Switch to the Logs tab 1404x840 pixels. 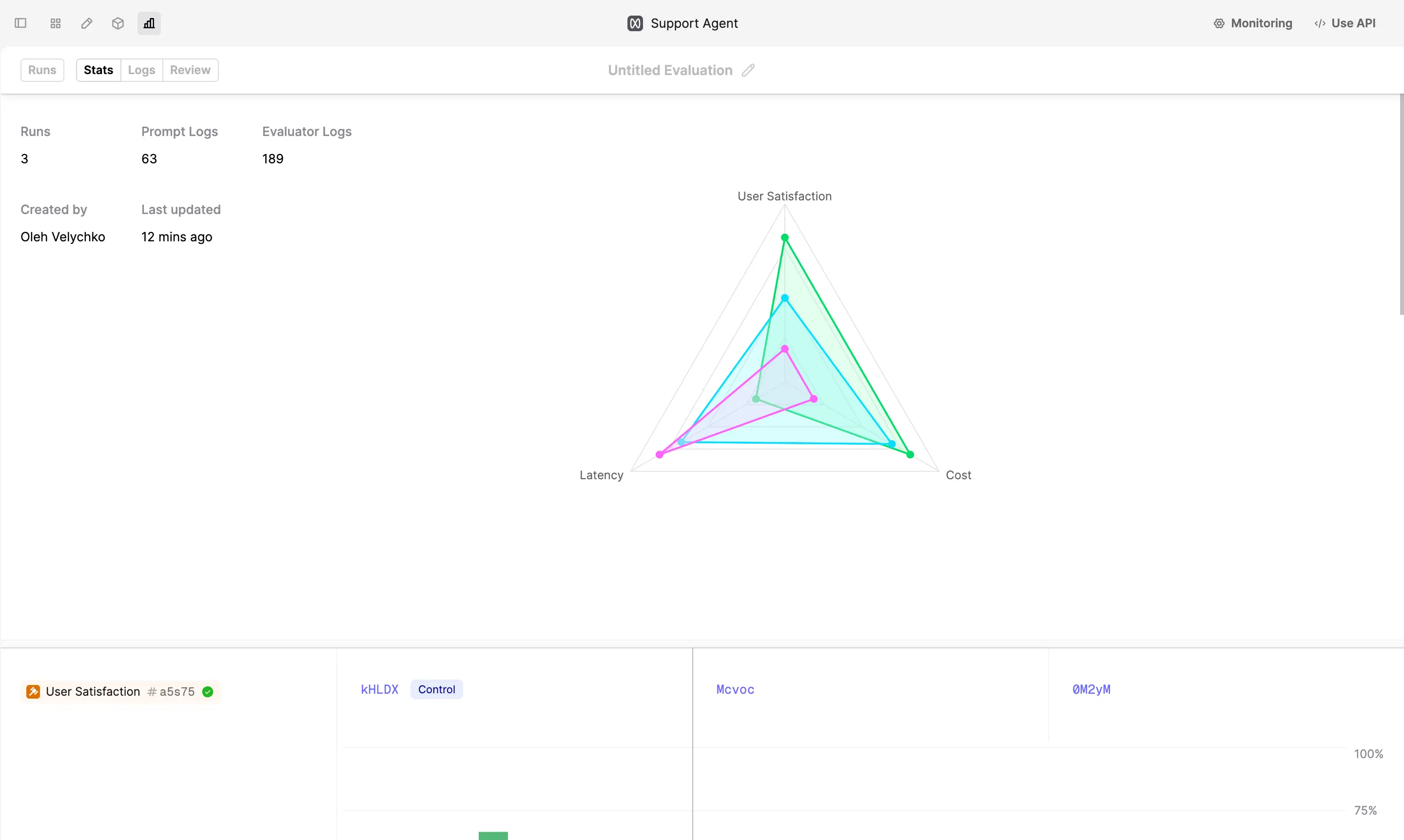point(141,70)
